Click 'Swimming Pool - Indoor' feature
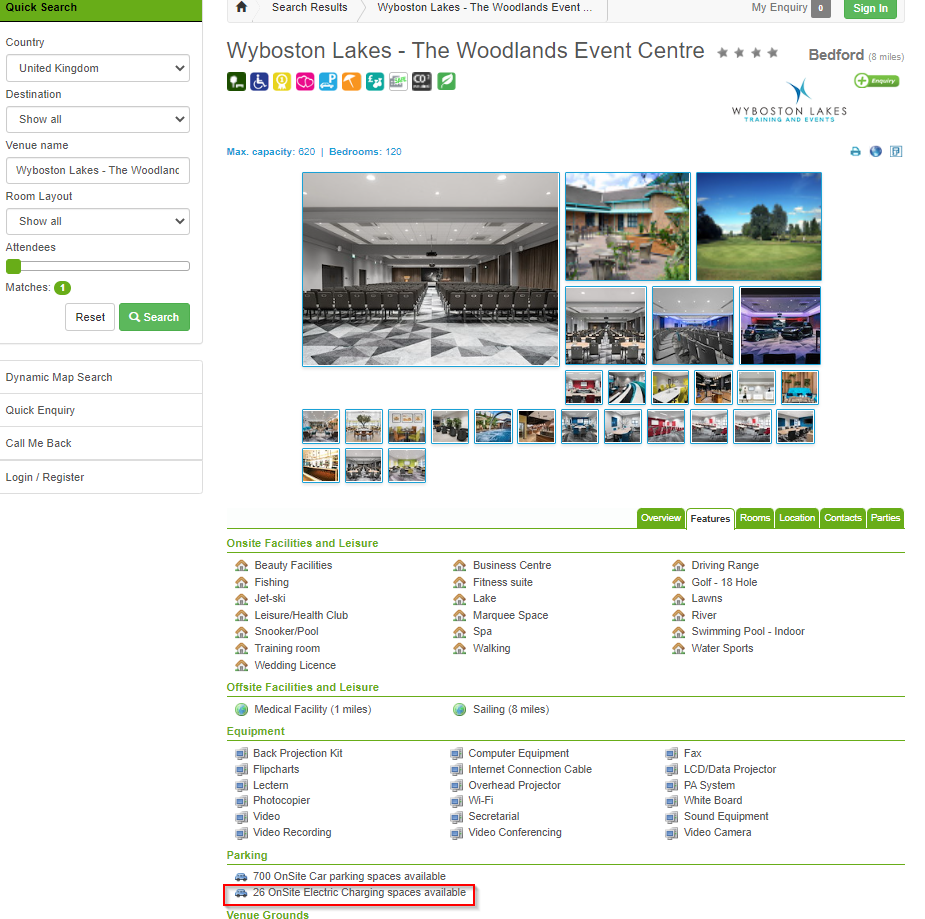Screen dimensions: 925x919 (x=747, y=632)
